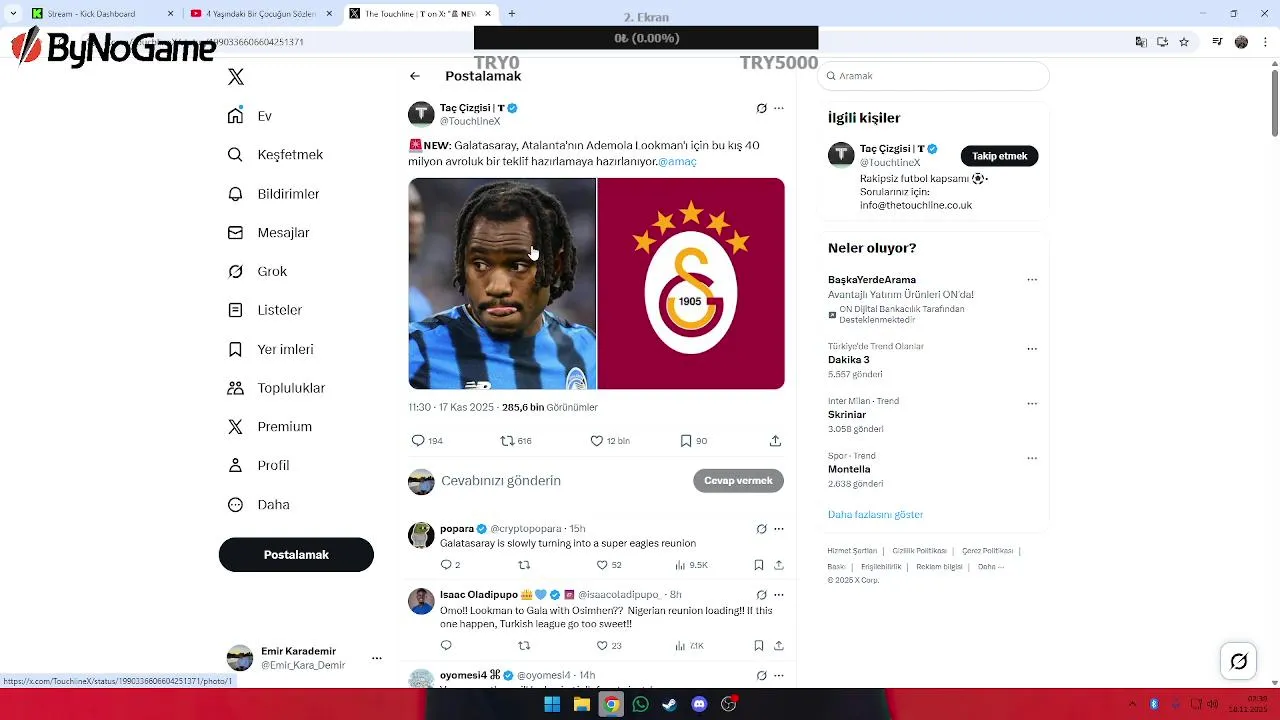This screenshot has width=1280, height=720.
Task: Open a new browser tab
Action: tap(512, 14)
